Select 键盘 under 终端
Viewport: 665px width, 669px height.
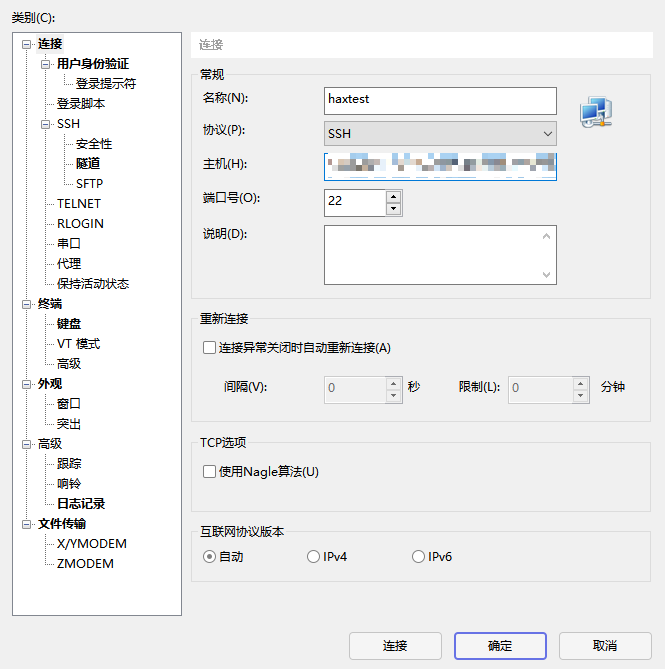pyautogui.click(x=69, y=324)
